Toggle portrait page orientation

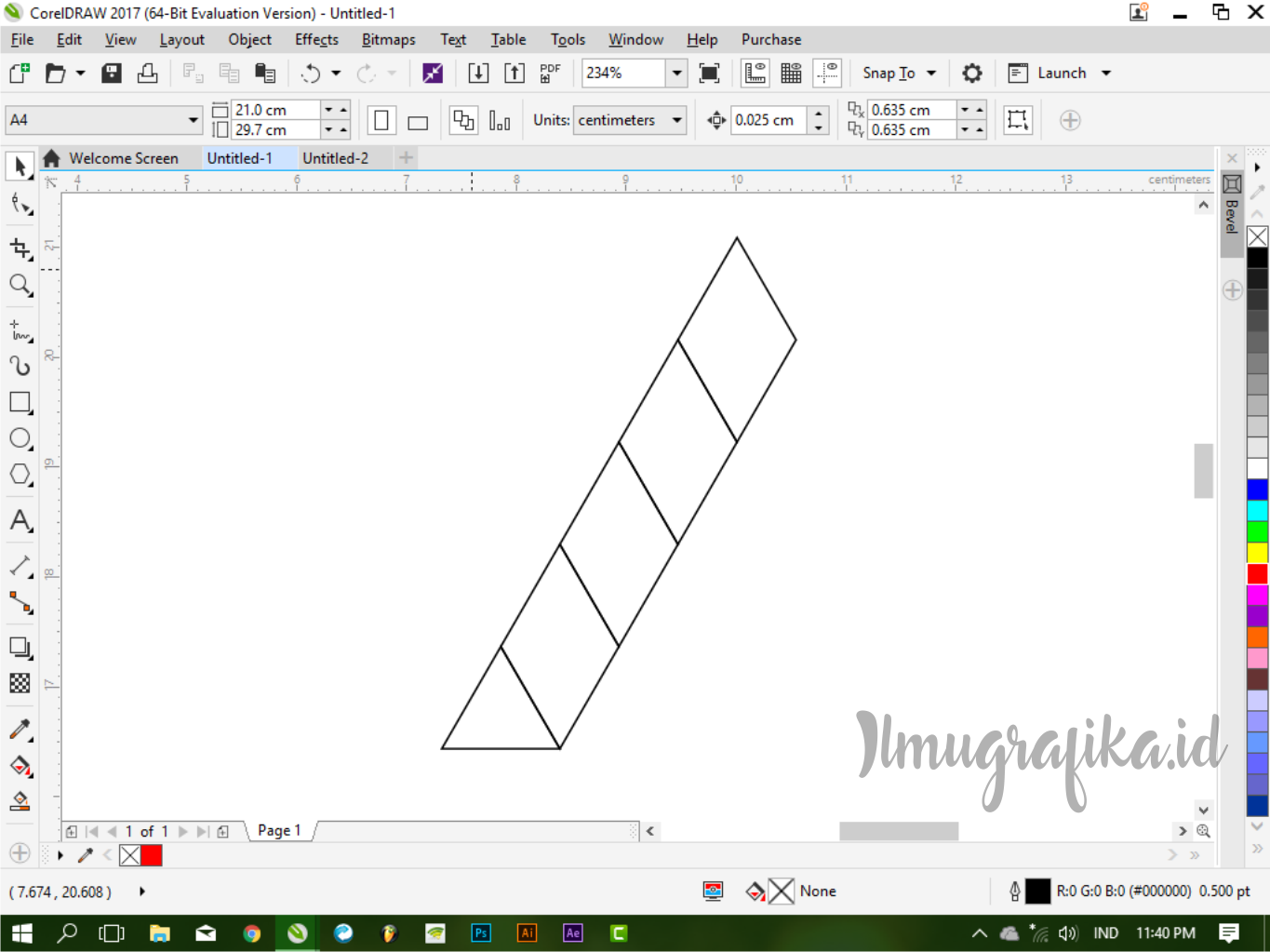pos(382,120)
